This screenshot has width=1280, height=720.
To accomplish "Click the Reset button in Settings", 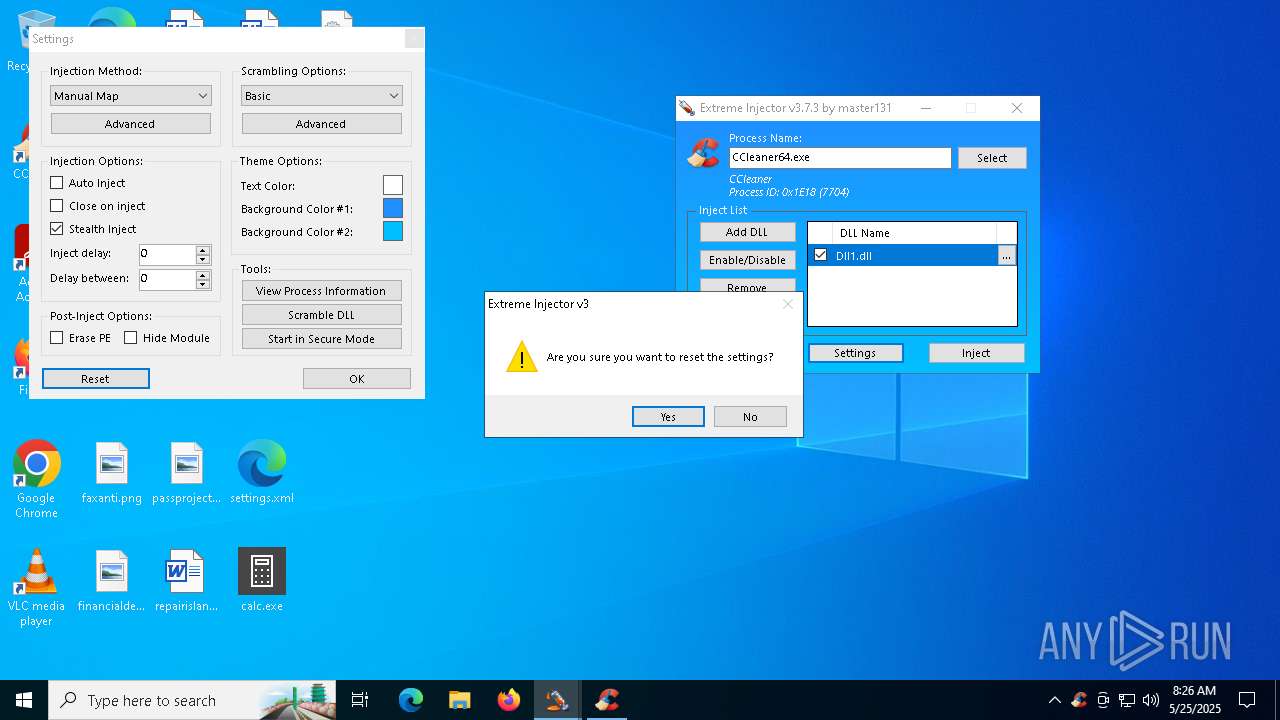I will click(96, 379).
